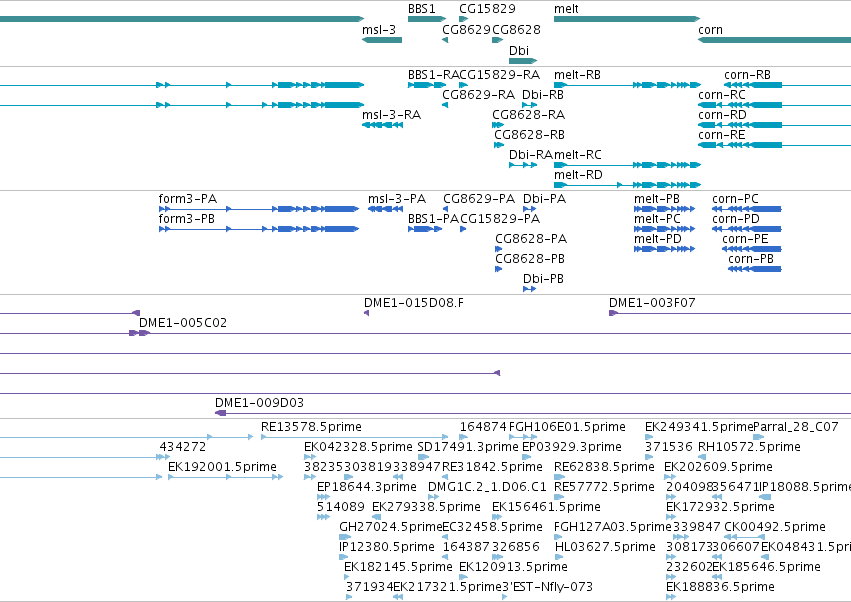Select the melt gene bar
This screenshot has height=602, width=851.
click(x=627, y=19)
